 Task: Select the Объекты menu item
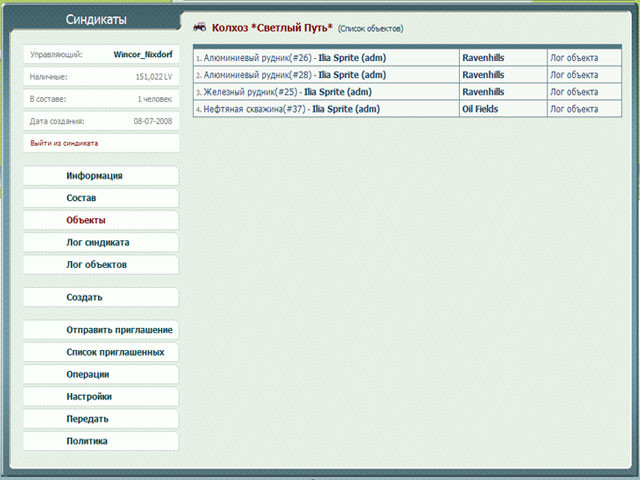pos(101,220)
